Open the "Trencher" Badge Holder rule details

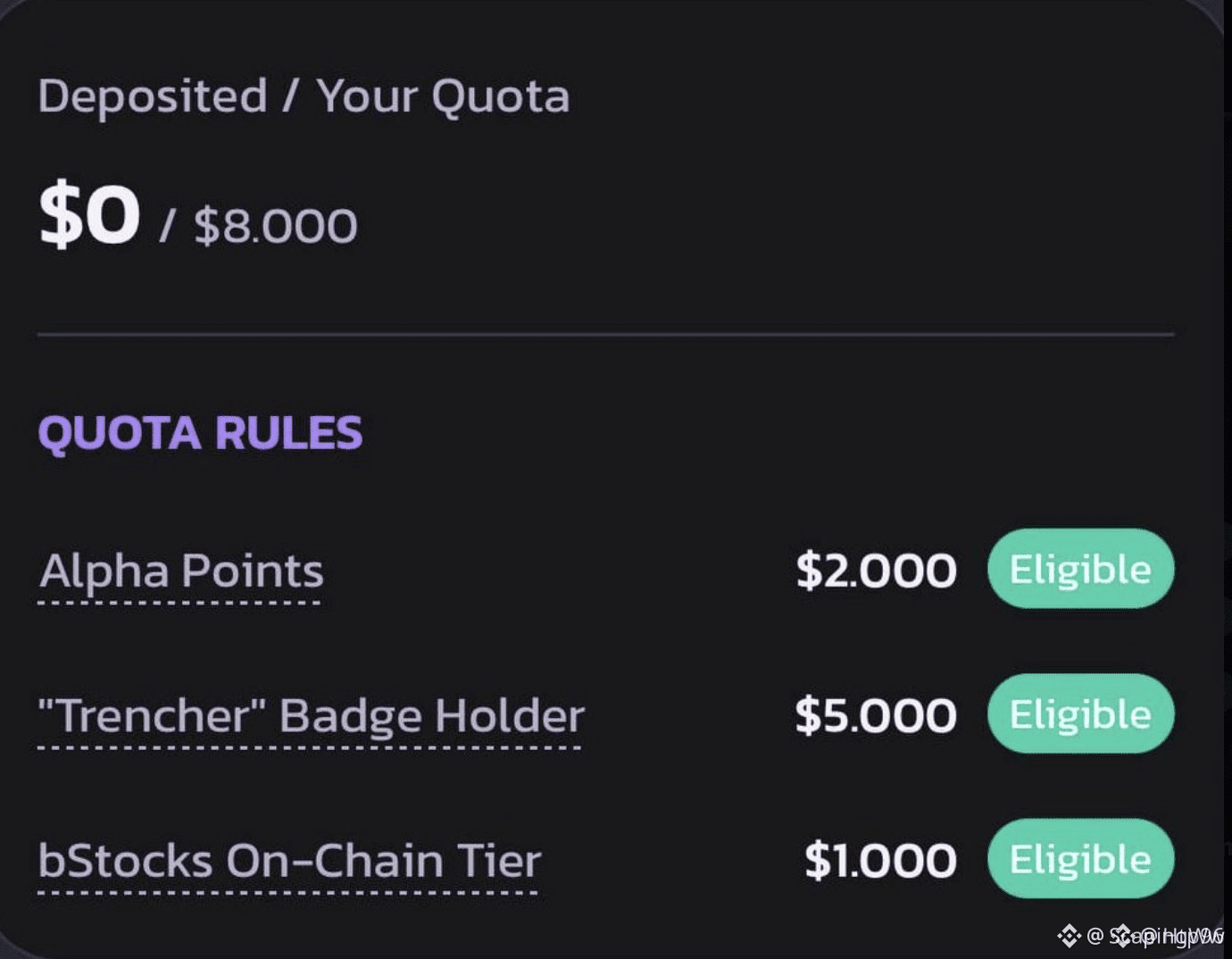[312, 716]
